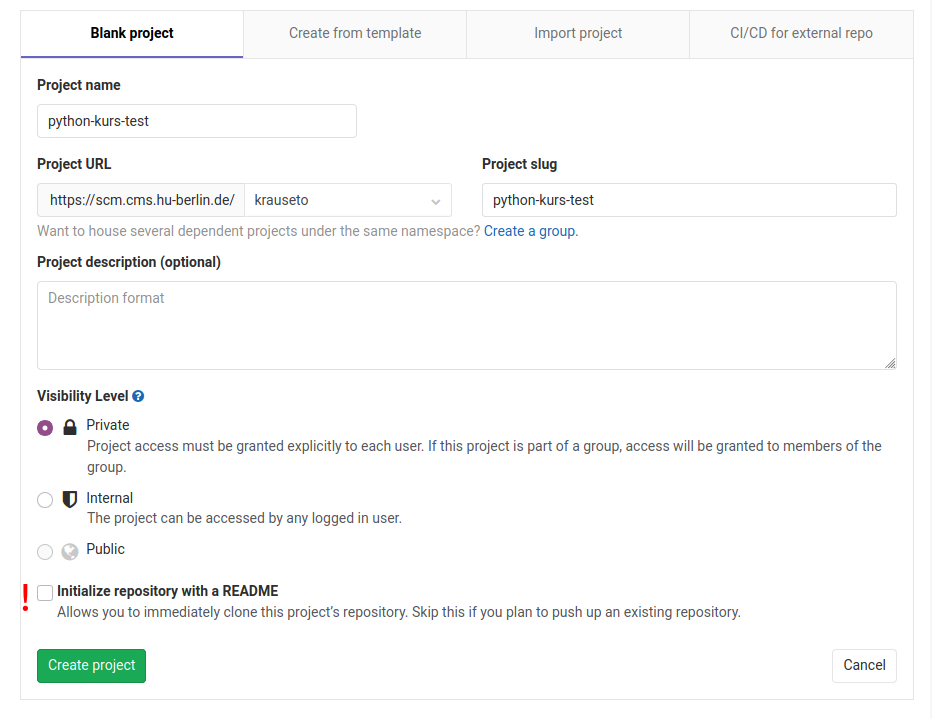Click the description box resize handle

(x=890, y=363)
